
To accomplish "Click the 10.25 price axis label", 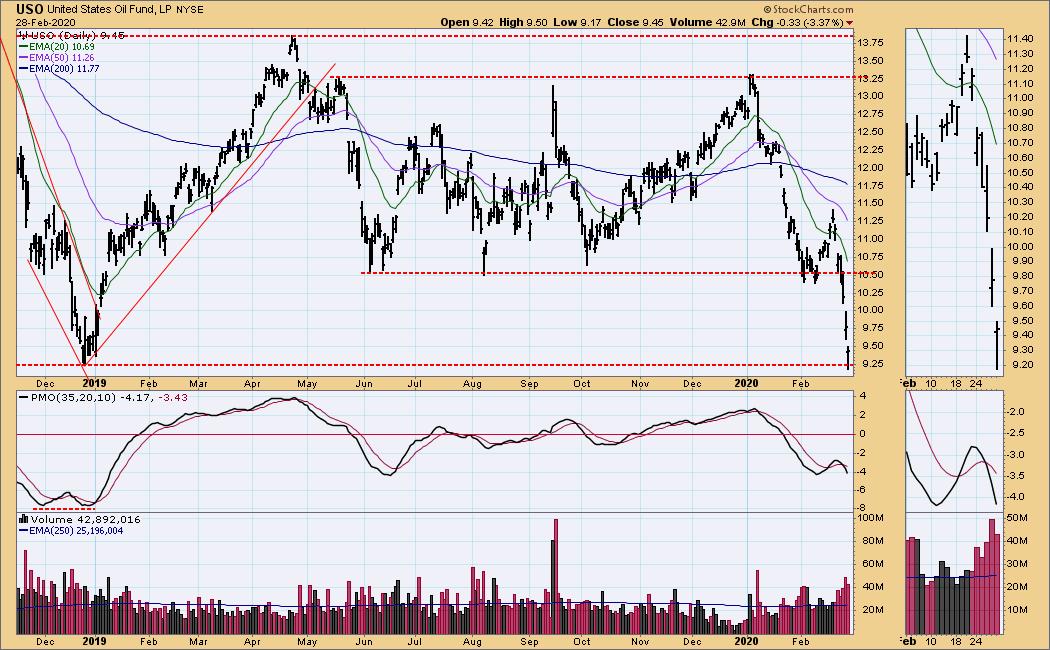I will click(x=871, y=293).
